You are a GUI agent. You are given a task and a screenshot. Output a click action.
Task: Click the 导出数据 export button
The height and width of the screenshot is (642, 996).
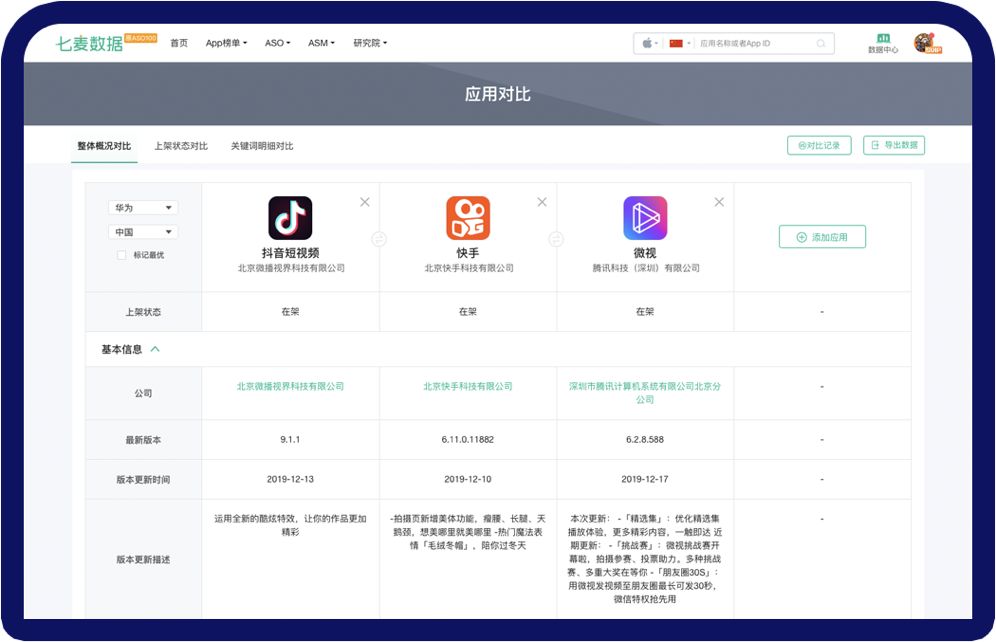coord(894,145)
